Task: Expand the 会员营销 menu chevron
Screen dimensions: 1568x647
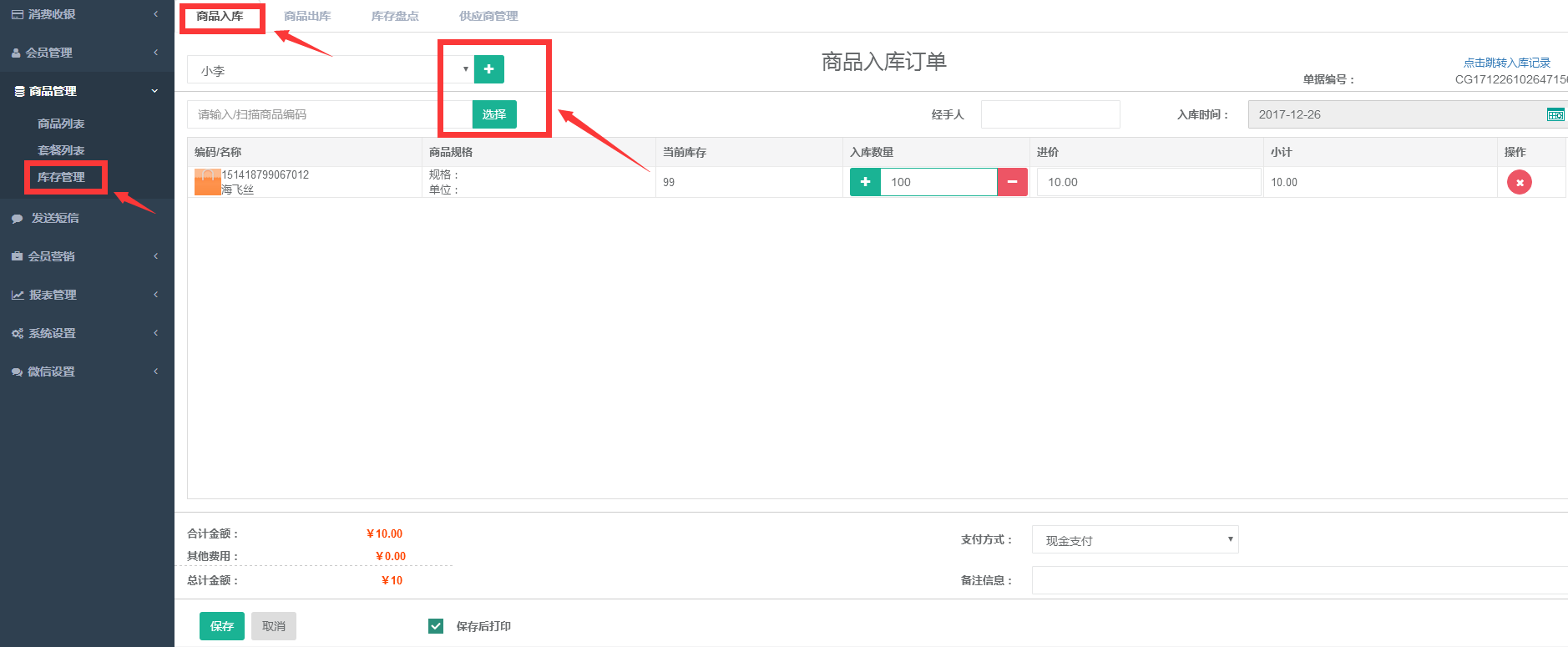Action: click(x=155, y=256)
